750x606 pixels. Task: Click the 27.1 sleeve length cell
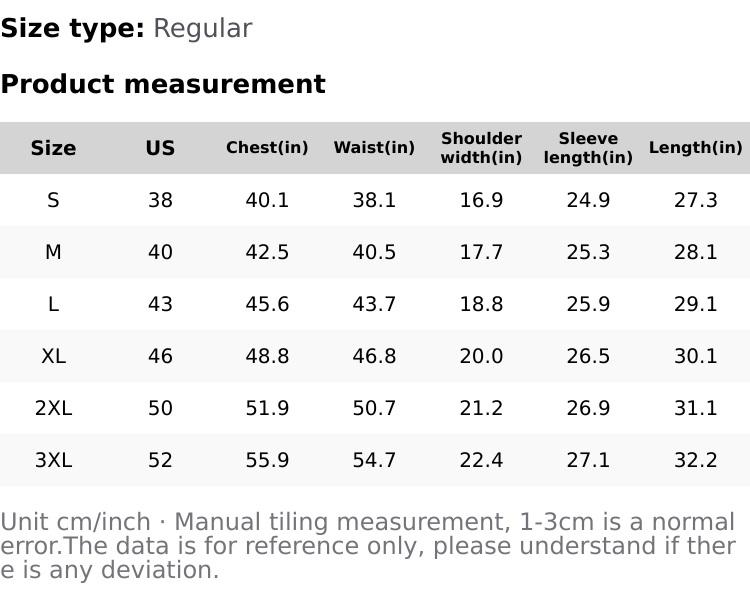pyautogui.click(x=588, y=460)
